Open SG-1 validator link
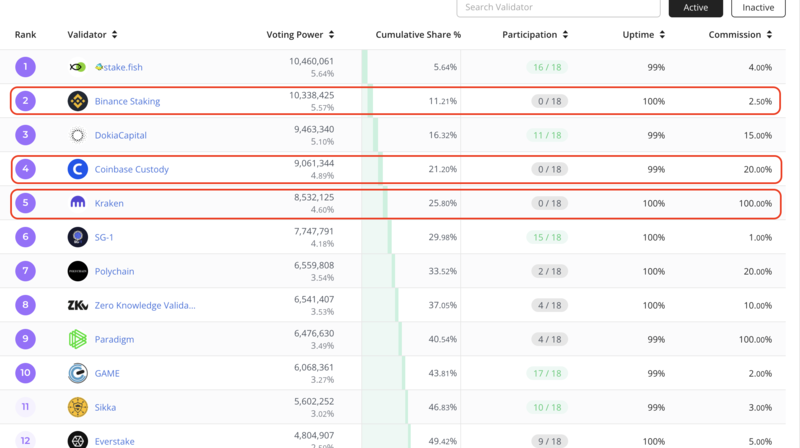The image size is (800, 448). pyautogui.click(x=104, y=237)
